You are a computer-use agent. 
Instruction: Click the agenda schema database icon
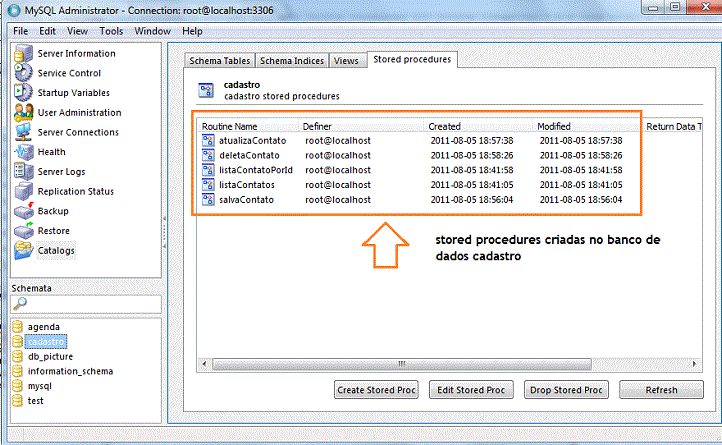click(17, 327)
